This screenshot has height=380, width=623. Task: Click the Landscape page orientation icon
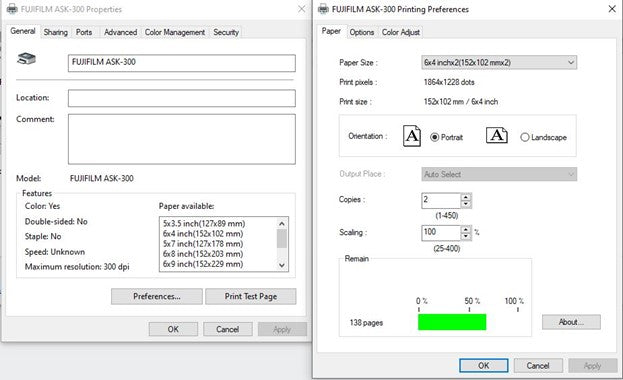coord(497,136)
